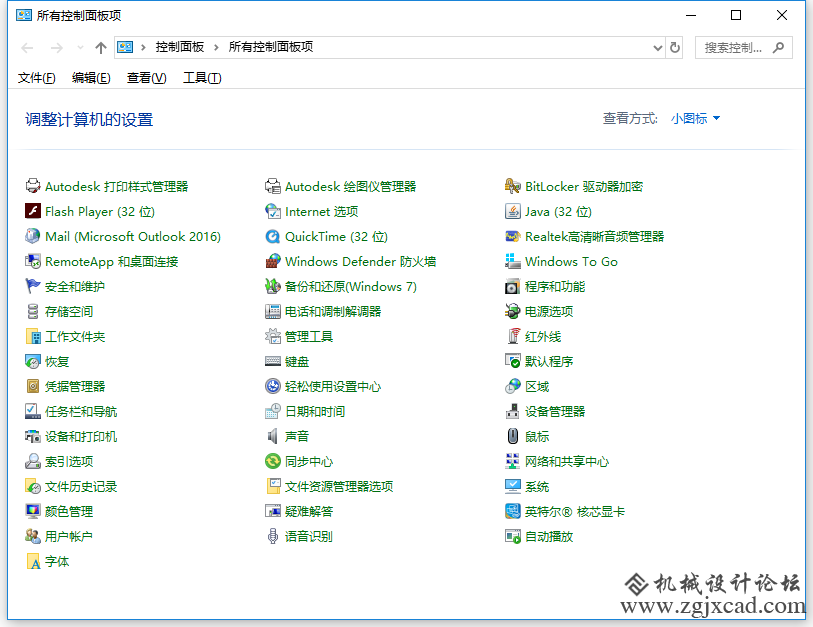Open the 设备管理器 link
Image resolution: width=813 pixels, height=627 pixels.
(x=555, y=411)
